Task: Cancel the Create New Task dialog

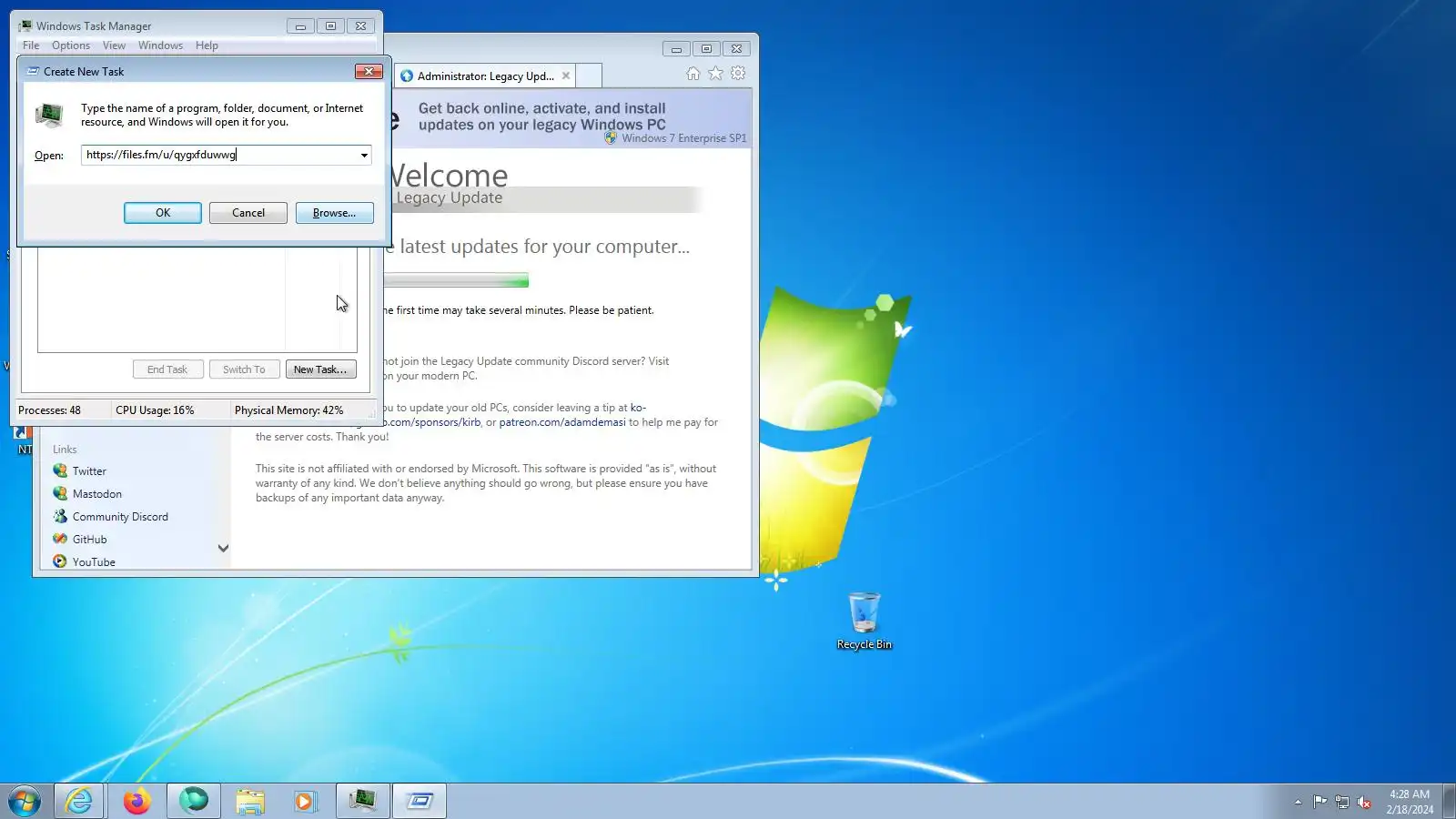Action: (248, 213)
